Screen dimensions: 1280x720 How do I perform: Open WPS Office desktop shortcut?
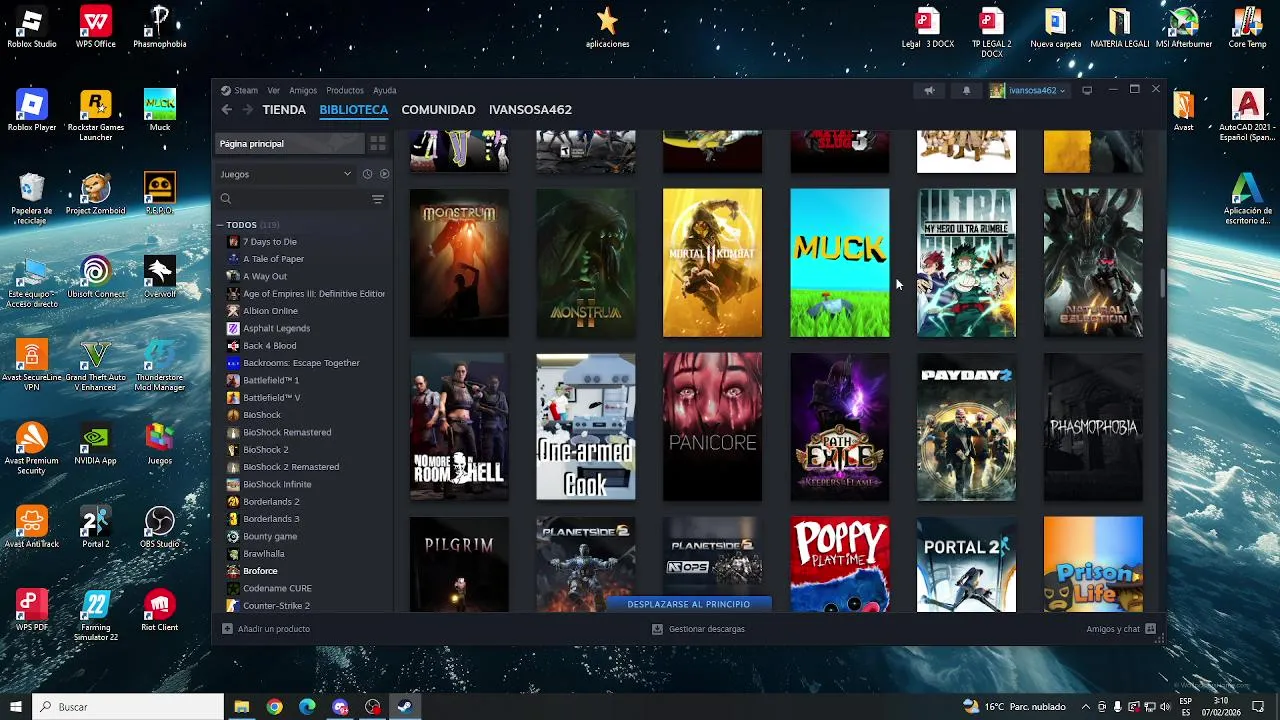point(96,27)
